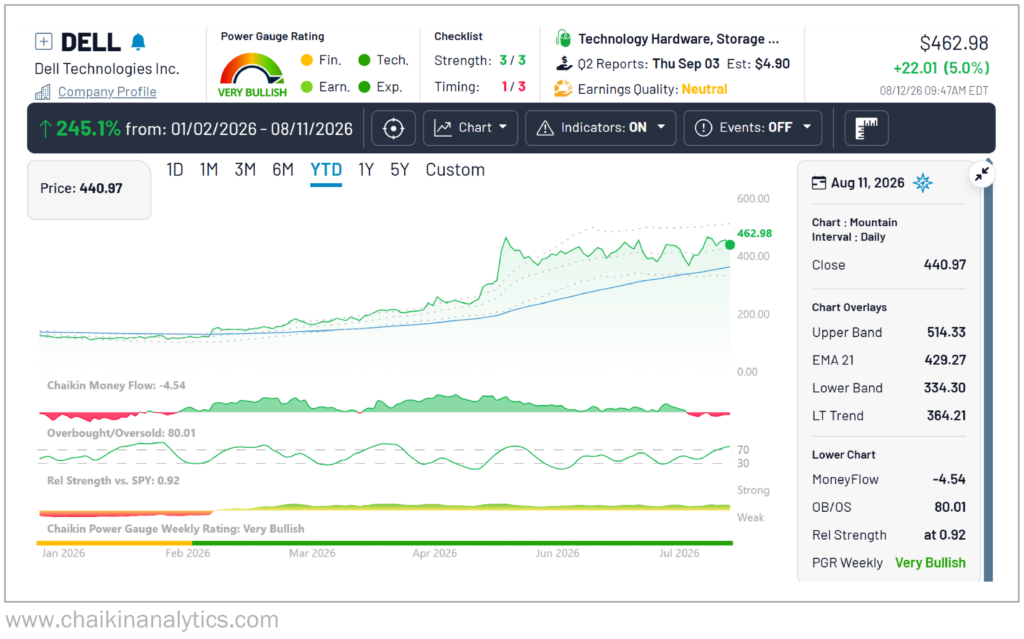Click the LT Trend 364.21 value
Image resolution: width=1024 pixels, height=639 pixels.
coord(946,416)
